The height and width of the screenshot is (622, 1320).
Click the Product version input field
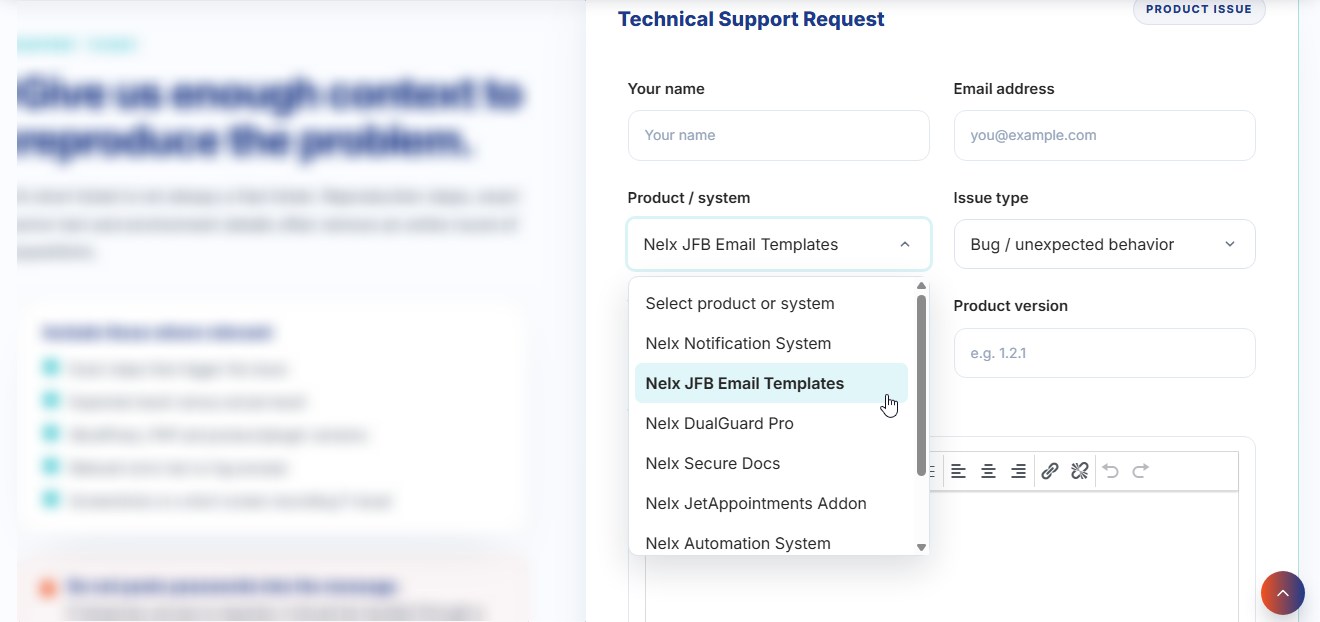tap(1105, 353)
